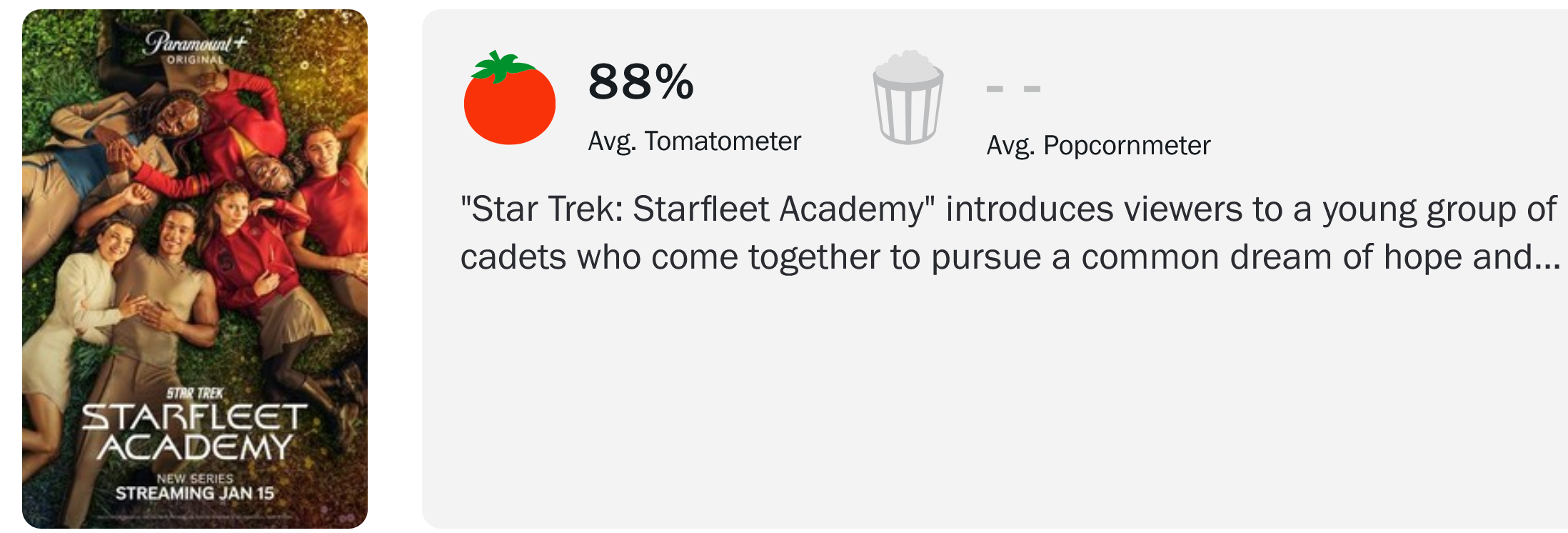Click small "STAR TREK" text above poster title
This screenshot has width=1568, height=533.
click(195, 394)
